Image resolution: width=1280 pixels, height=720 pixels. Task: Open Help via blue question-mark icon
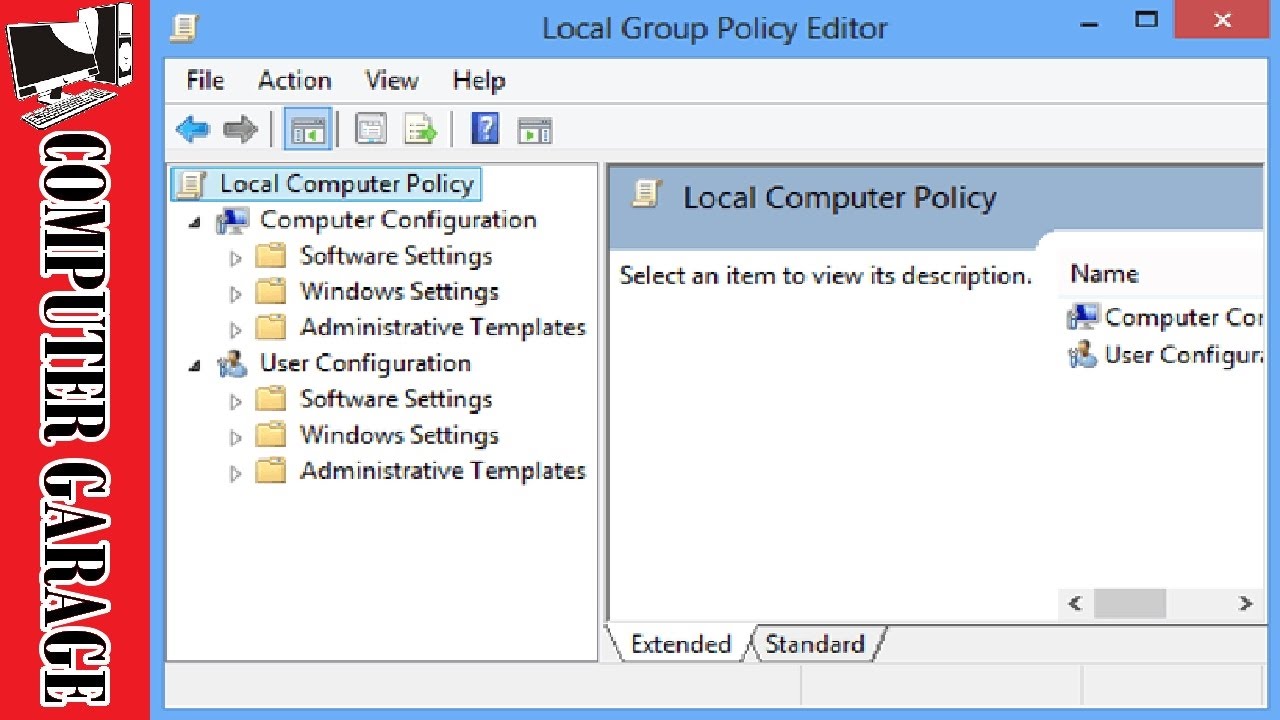(485, 129)
